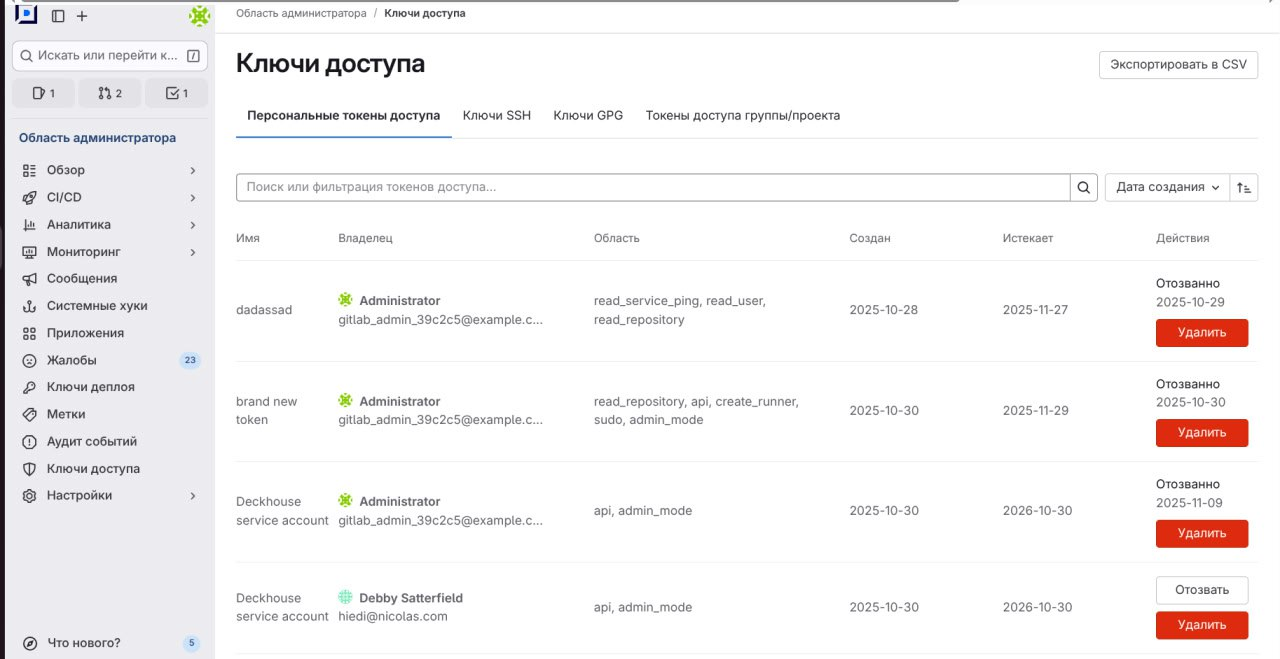
Task: Click "Экспортировать в CSV"
Action: 1178,64
